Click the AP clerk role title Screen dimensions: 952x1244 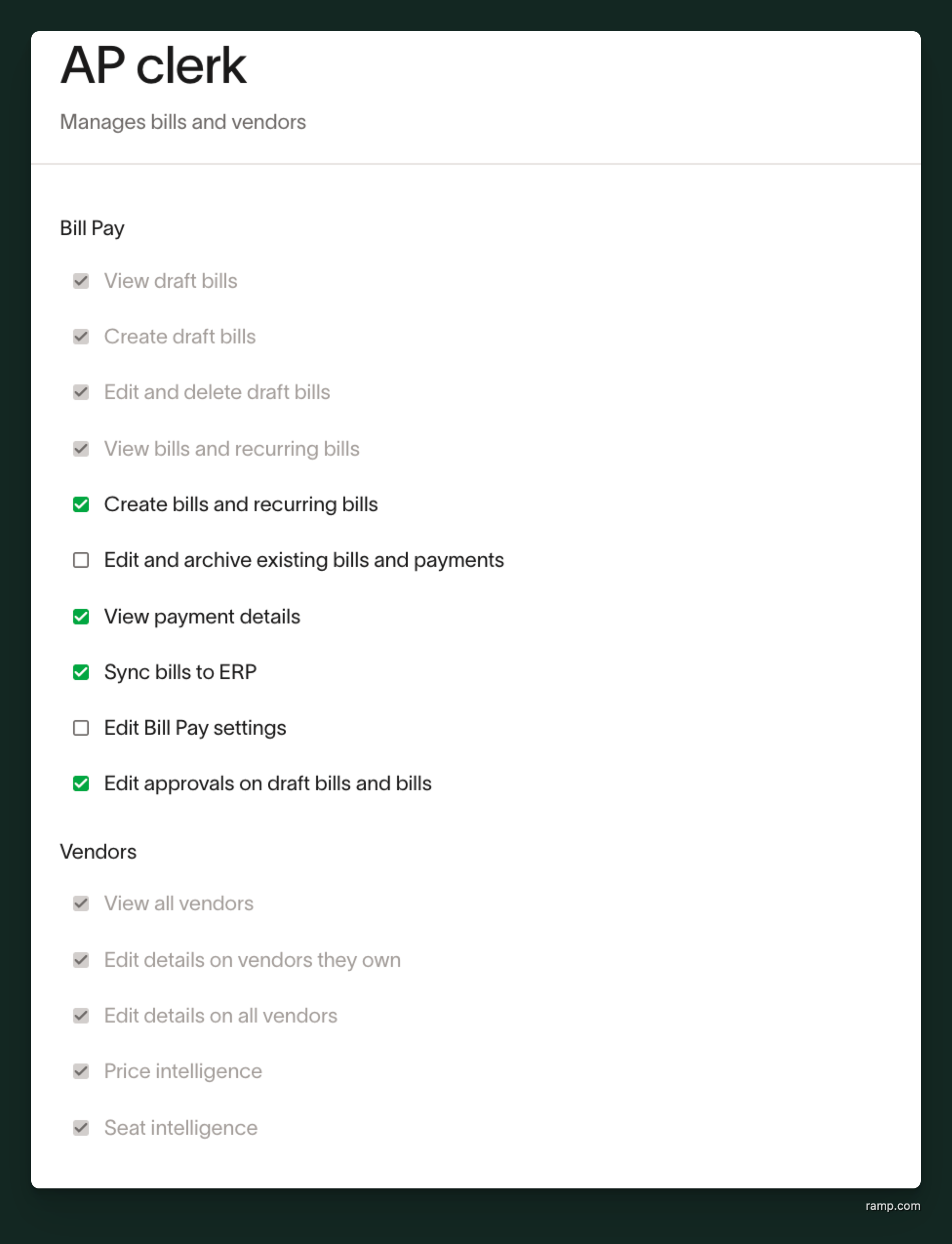click(154, 66)
